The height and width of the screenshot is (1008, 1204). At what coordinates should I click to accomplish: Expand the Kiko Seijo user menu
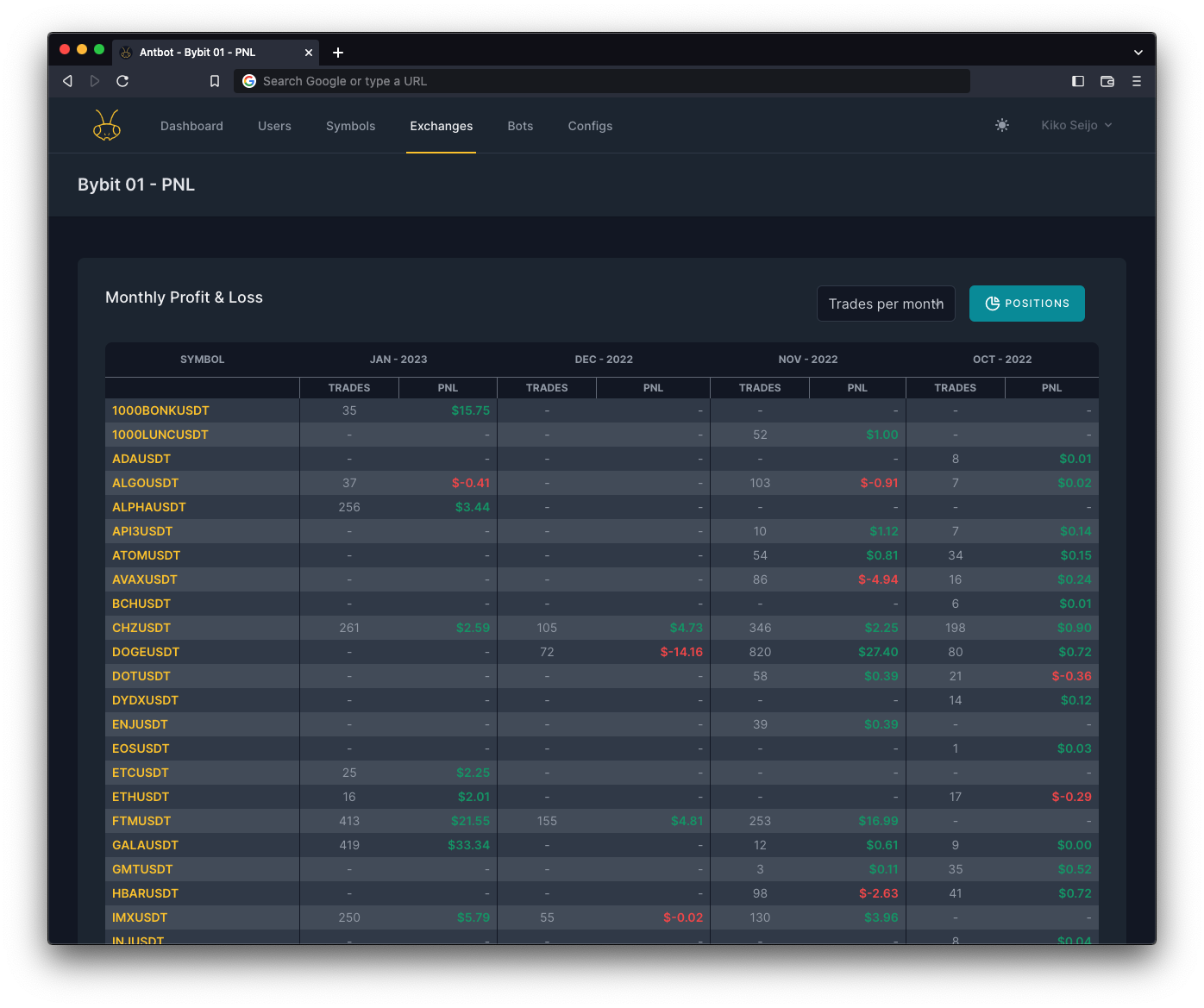point(1076,126)
